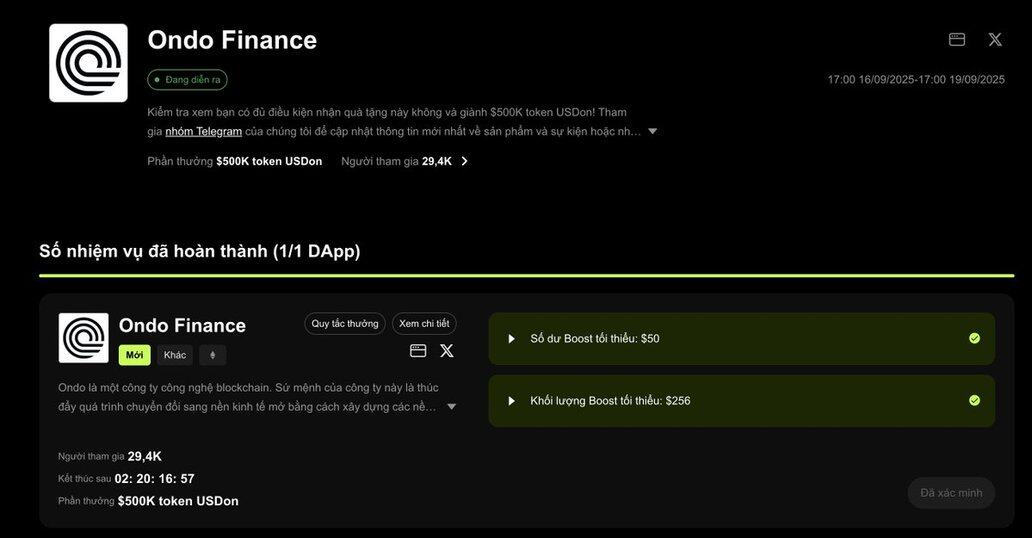Select the 'Khác' tag
Viewport: 1032px width, 538px height.
pos(174,355)
